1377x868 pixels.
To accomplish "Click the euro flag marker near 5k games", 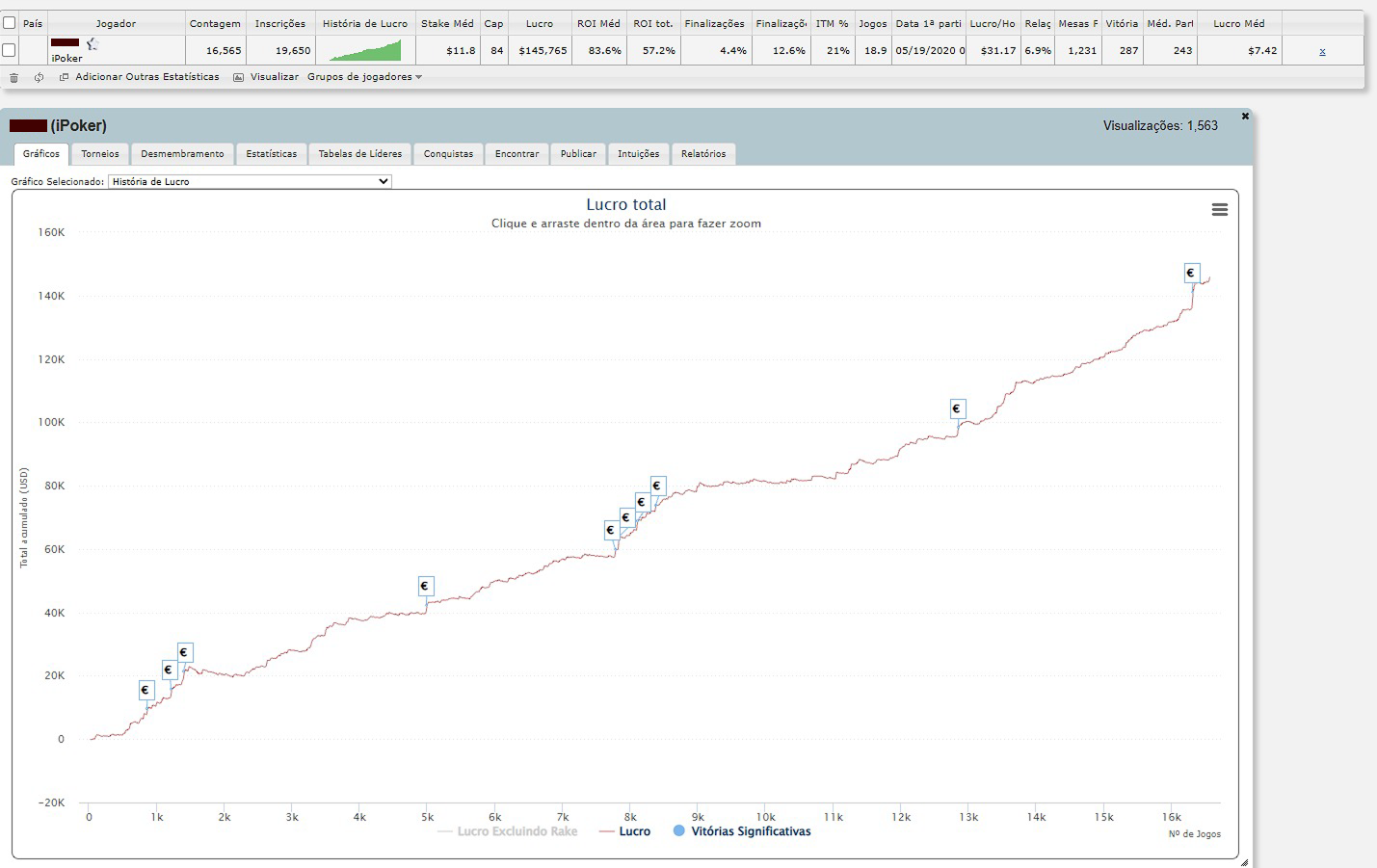I will (425, 586).
